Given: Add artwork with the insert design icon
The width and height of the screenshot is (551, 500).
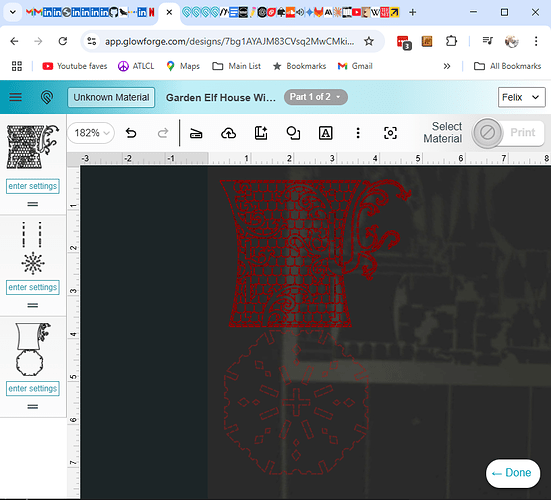Looking at the screenshot, I should (261, 133).
